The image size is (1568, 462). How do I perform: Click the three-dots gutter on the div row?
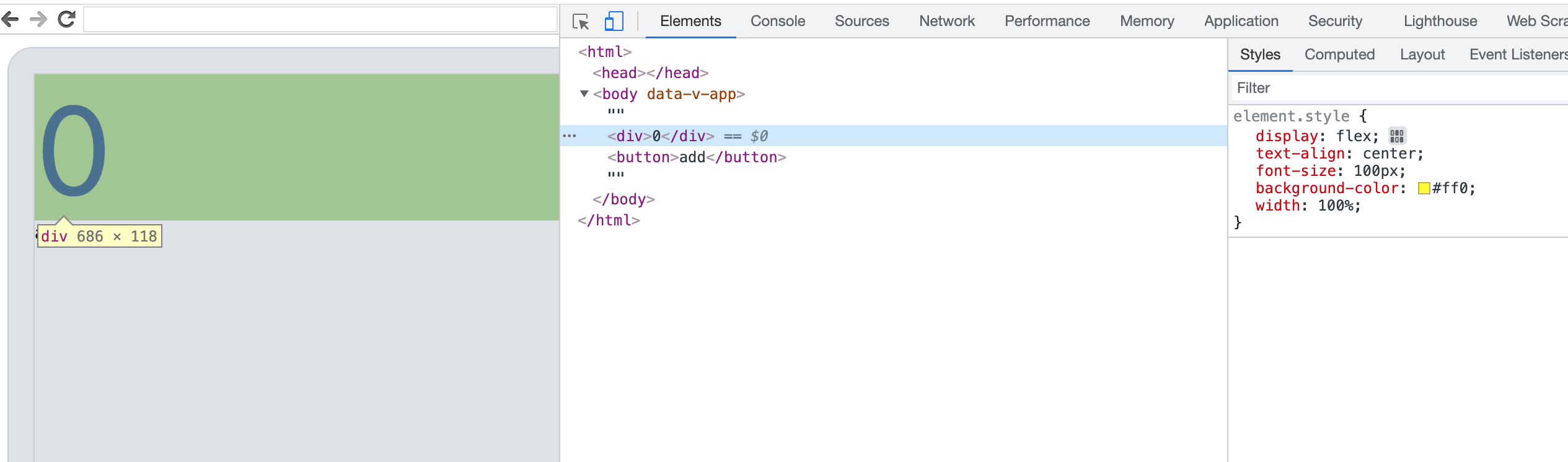[x=570, y=136]
